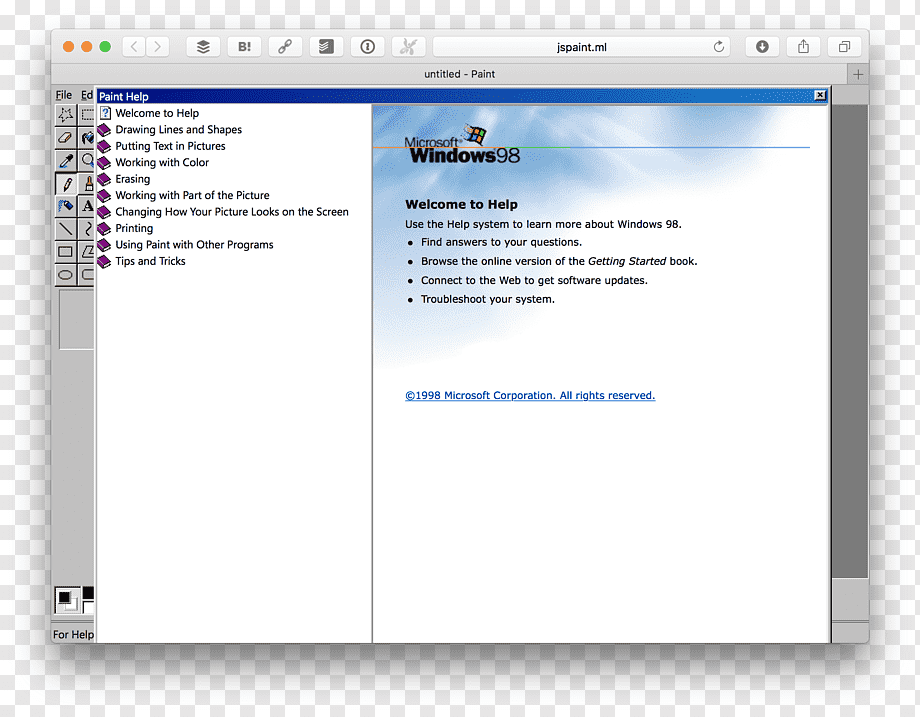Image resolution: width=920 pixels, height=717 pixels.
Task: Open the File menu
Action: (x=64, y=95)
